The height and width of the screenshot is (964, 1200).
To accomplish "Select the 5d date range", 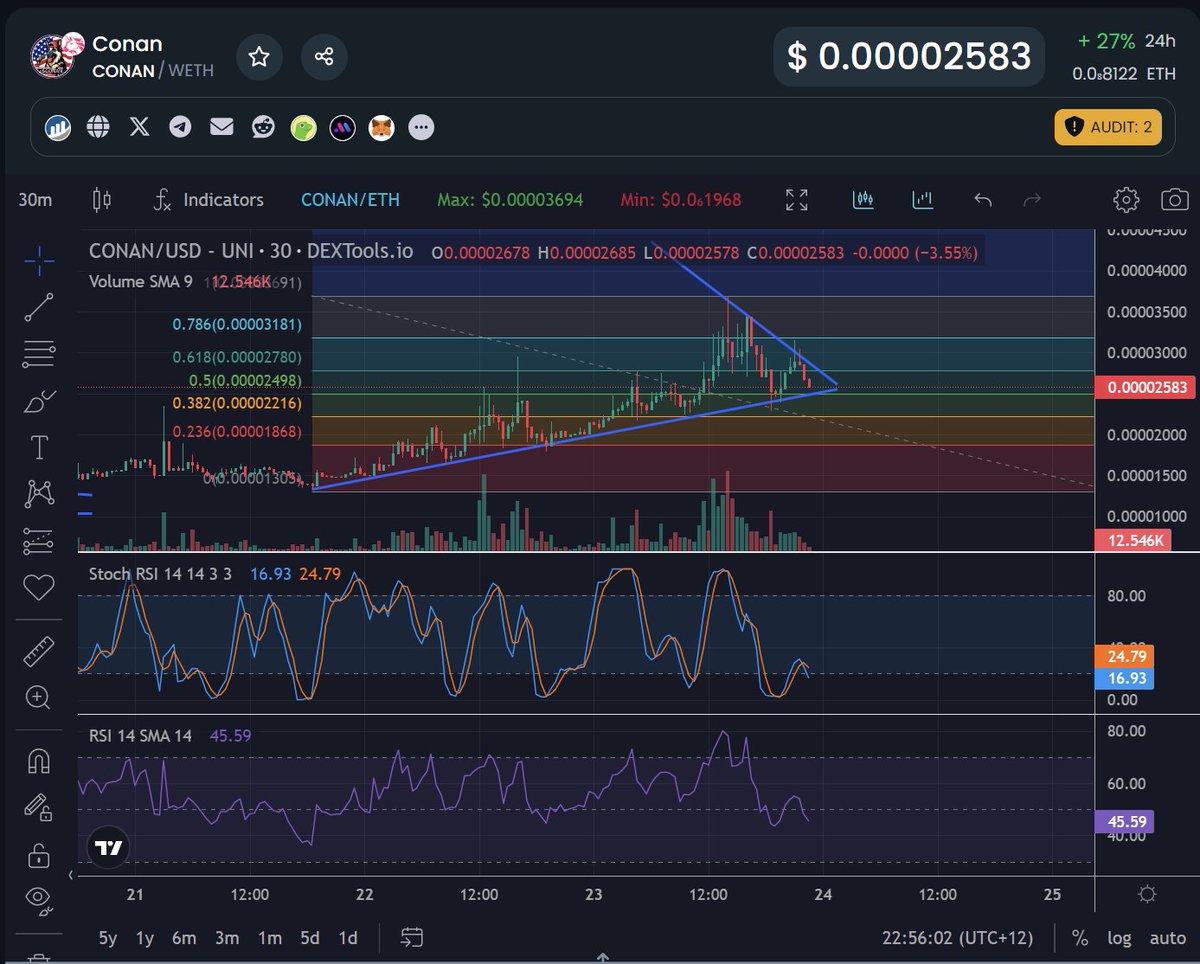I will (x=310, y=938).
